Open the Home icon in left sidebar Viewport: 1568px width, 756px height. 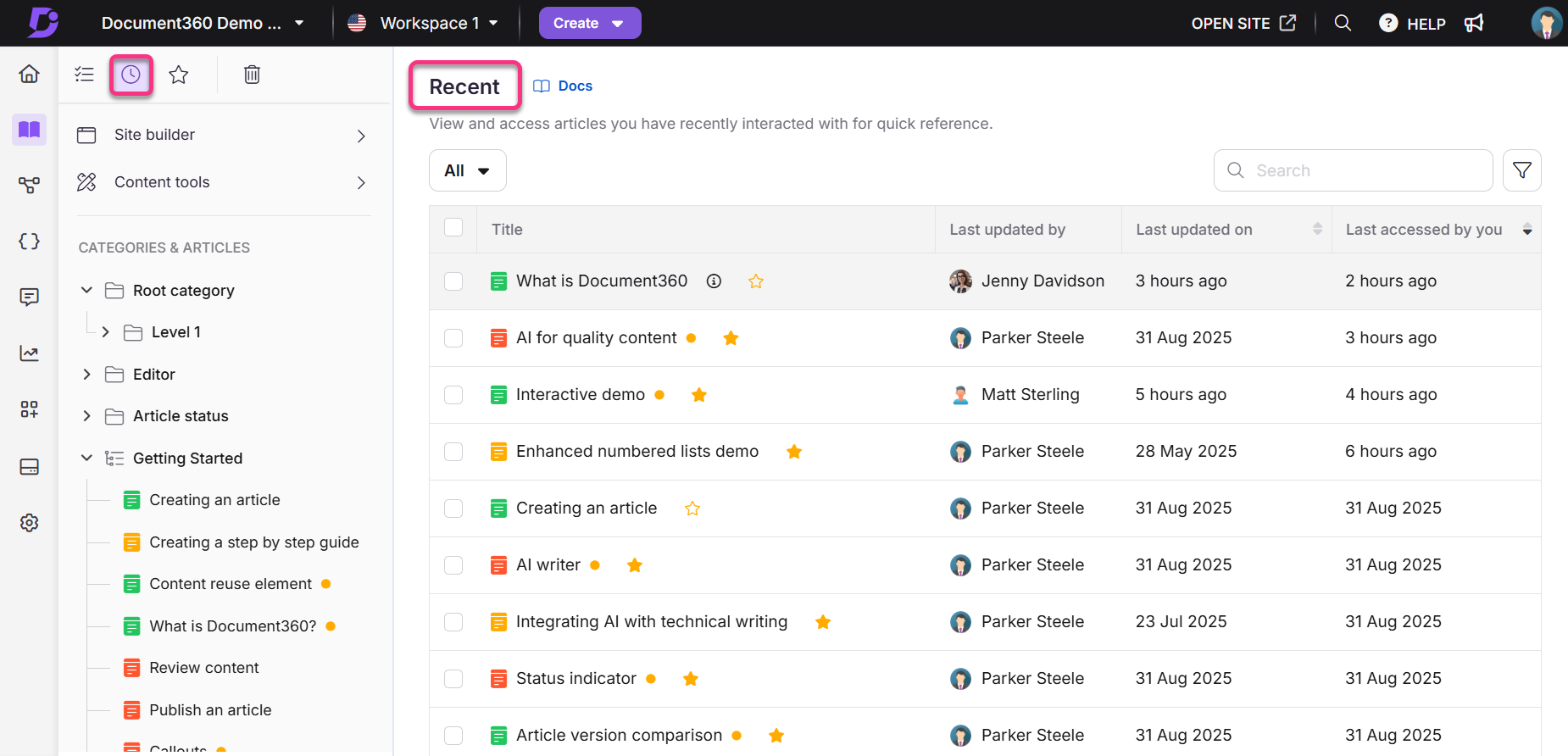29,75
